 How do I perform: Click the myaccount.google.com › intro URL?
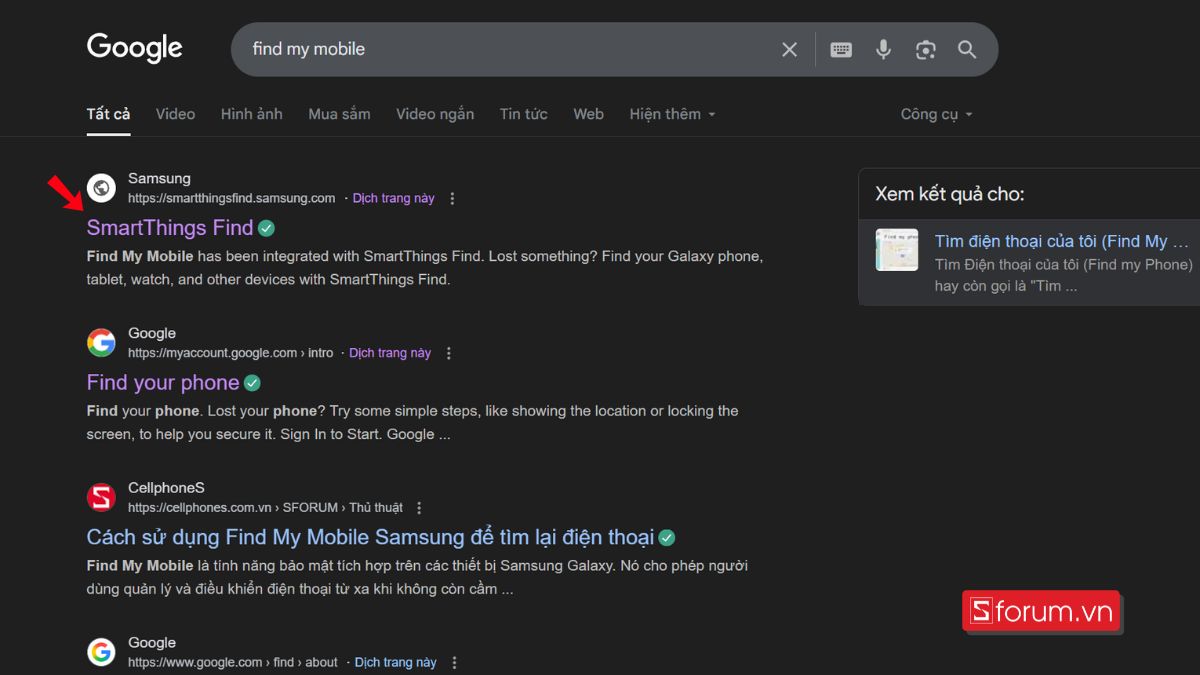[231, 353]
